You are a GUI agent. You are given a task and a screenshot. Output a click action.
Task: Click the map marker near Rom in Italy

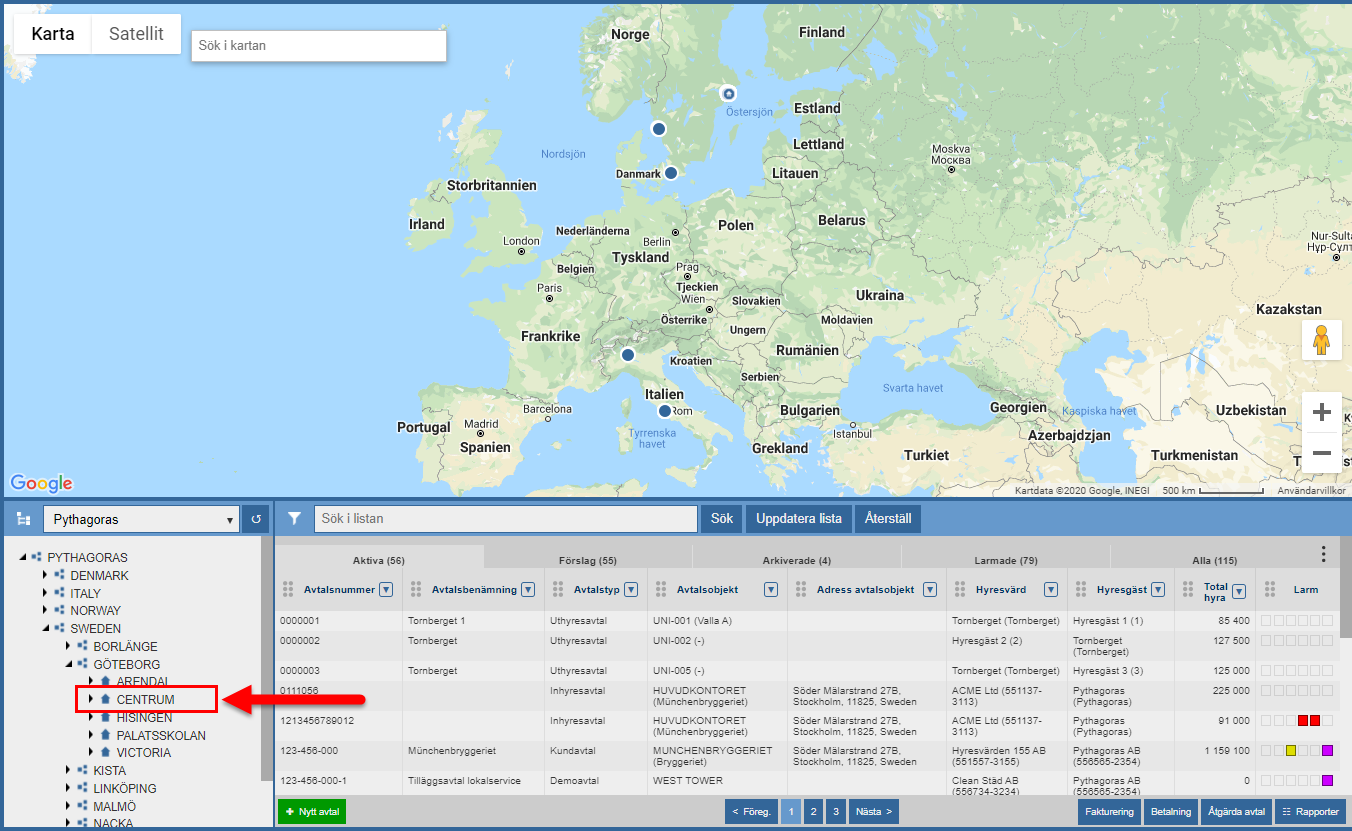(665, 411)
